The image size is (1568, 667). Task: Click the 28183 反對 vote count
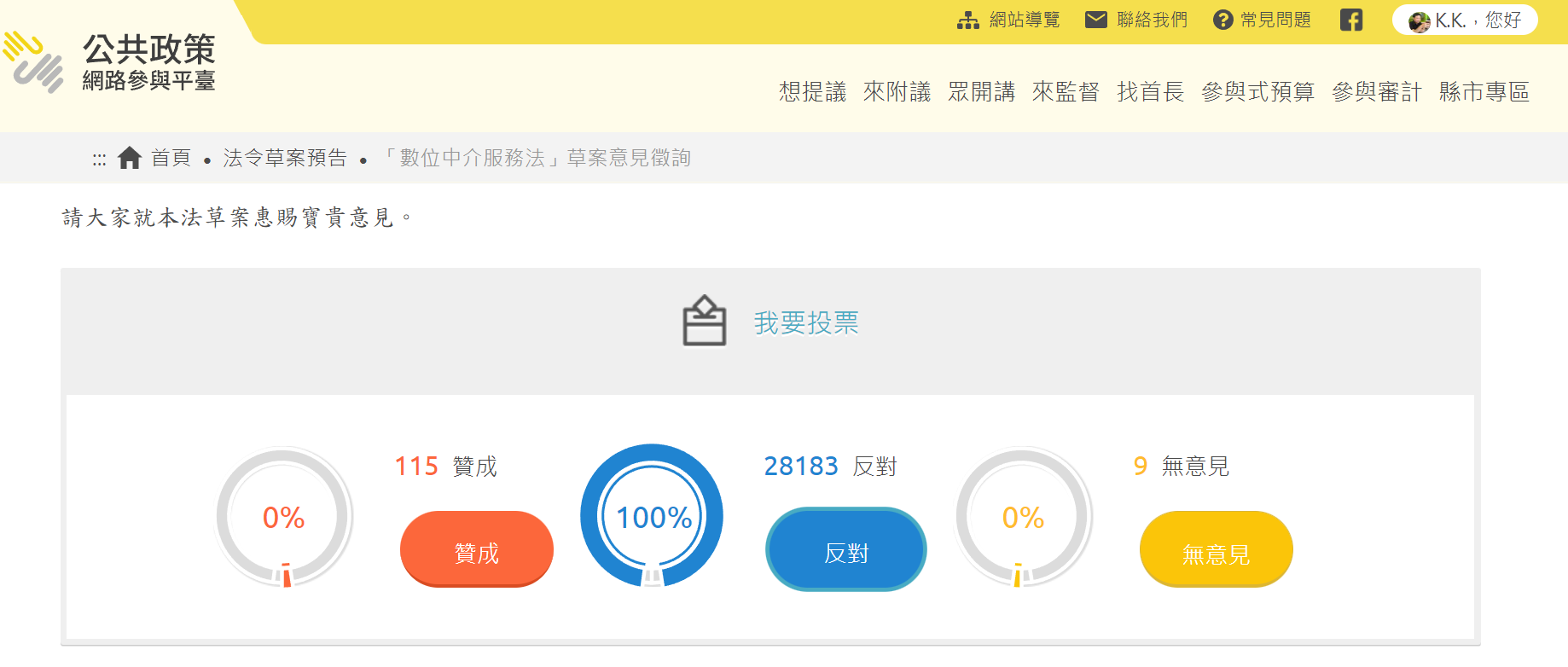click(x=831, y=467)
